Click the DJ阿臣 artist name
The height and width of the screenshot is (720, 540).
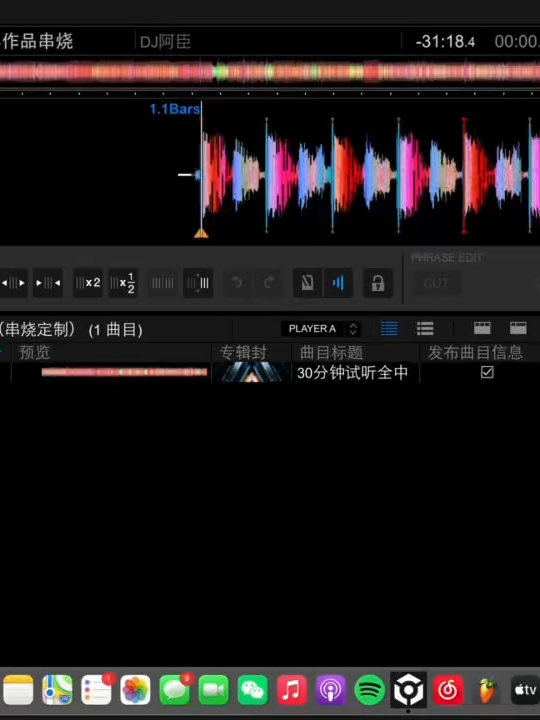tap(165, 42)
